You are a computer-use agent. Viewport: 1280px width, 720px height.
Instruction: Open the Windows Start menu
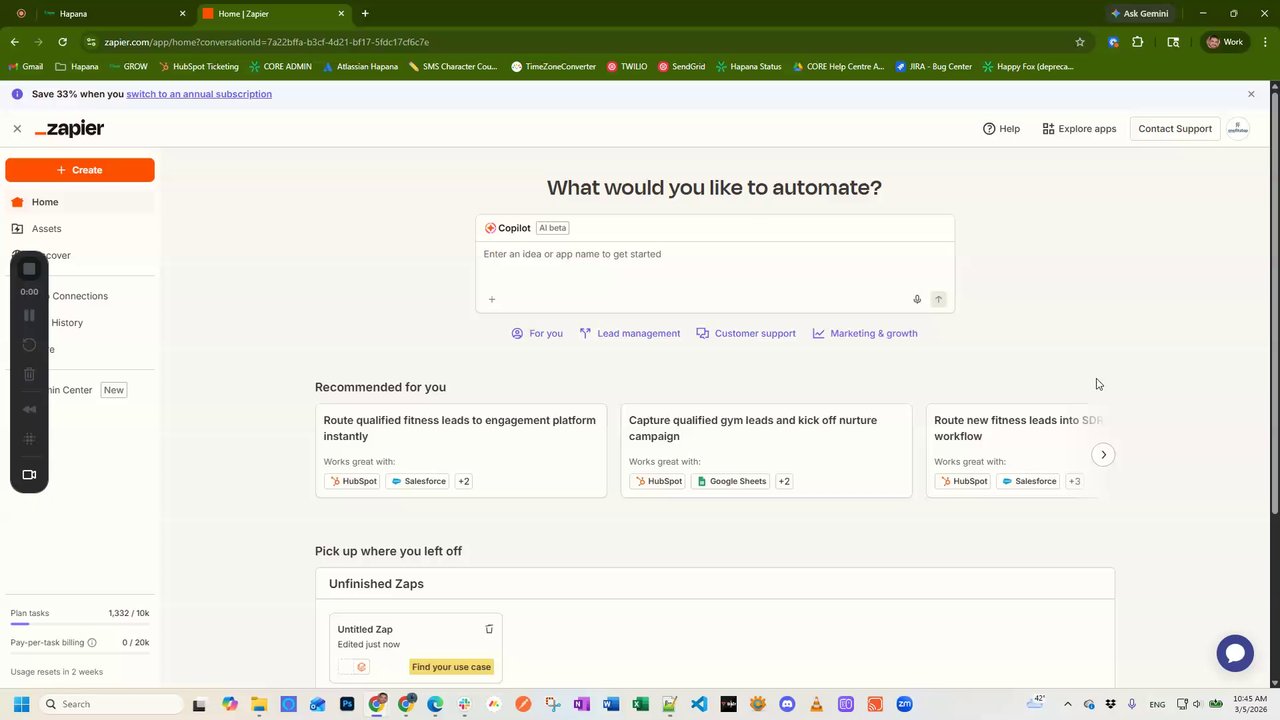(x=21, y=705)
